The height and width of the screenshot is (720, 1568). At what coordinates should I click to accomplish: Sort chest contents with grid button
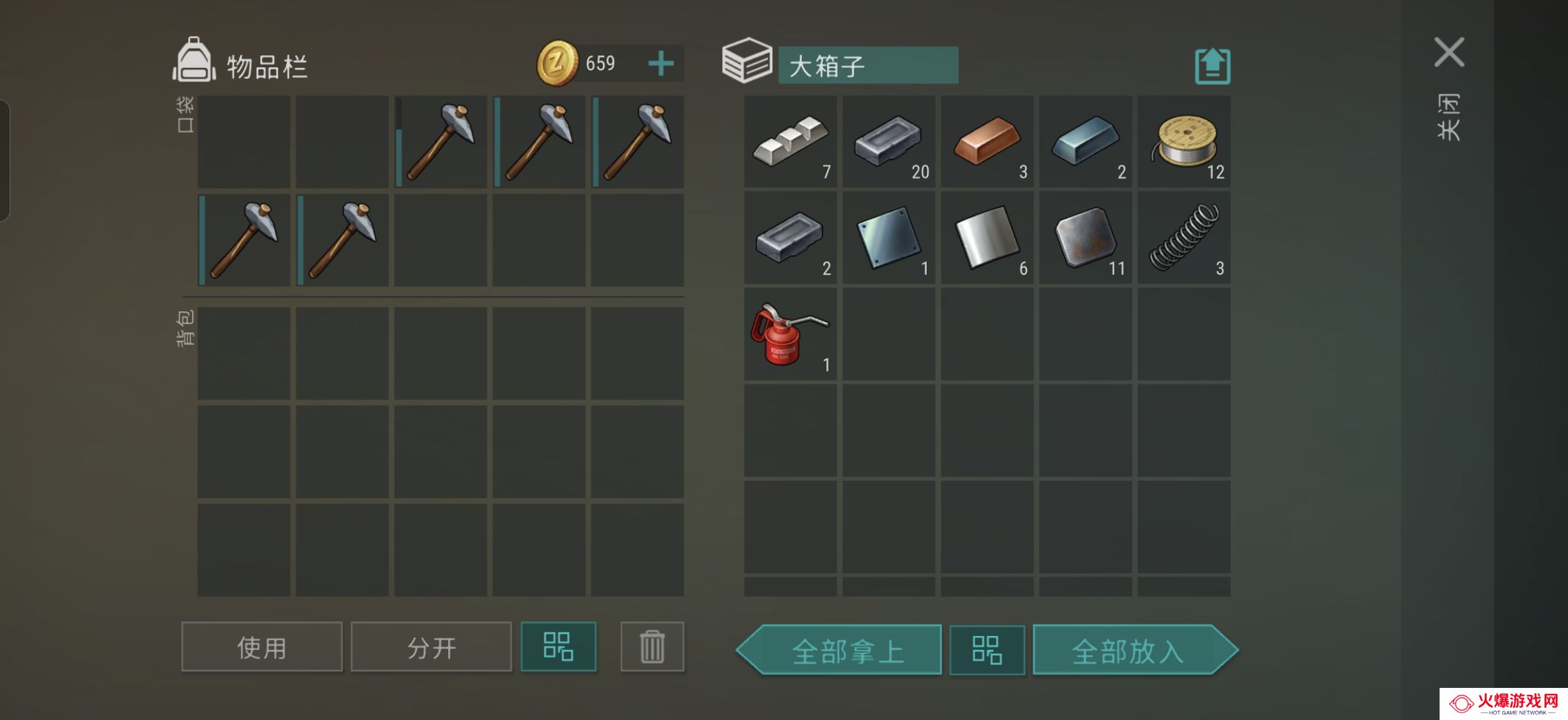(x=987, y=649)
